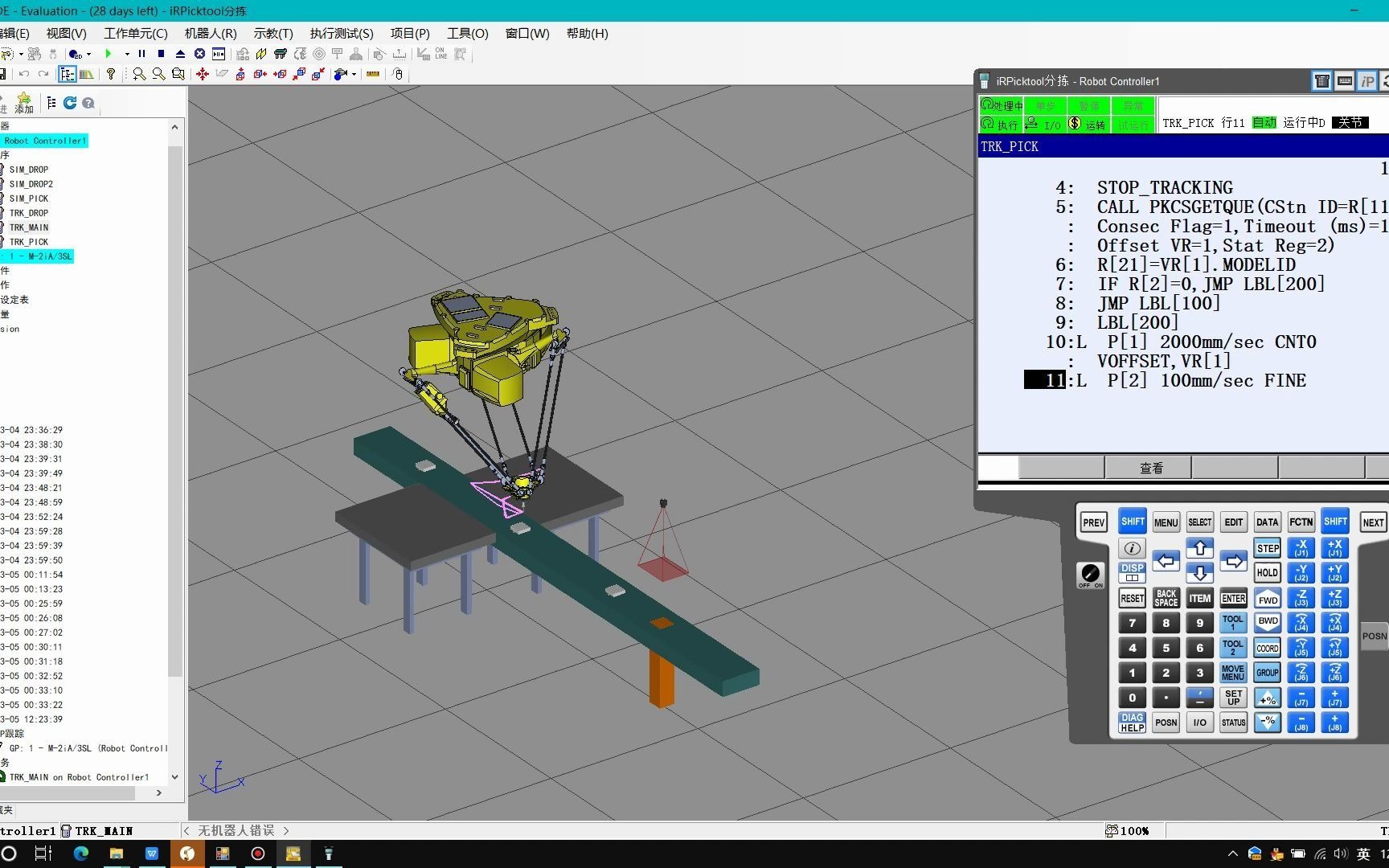Click the side POSN tab of pendant
1389x868 pixels.
point(1374,636)
